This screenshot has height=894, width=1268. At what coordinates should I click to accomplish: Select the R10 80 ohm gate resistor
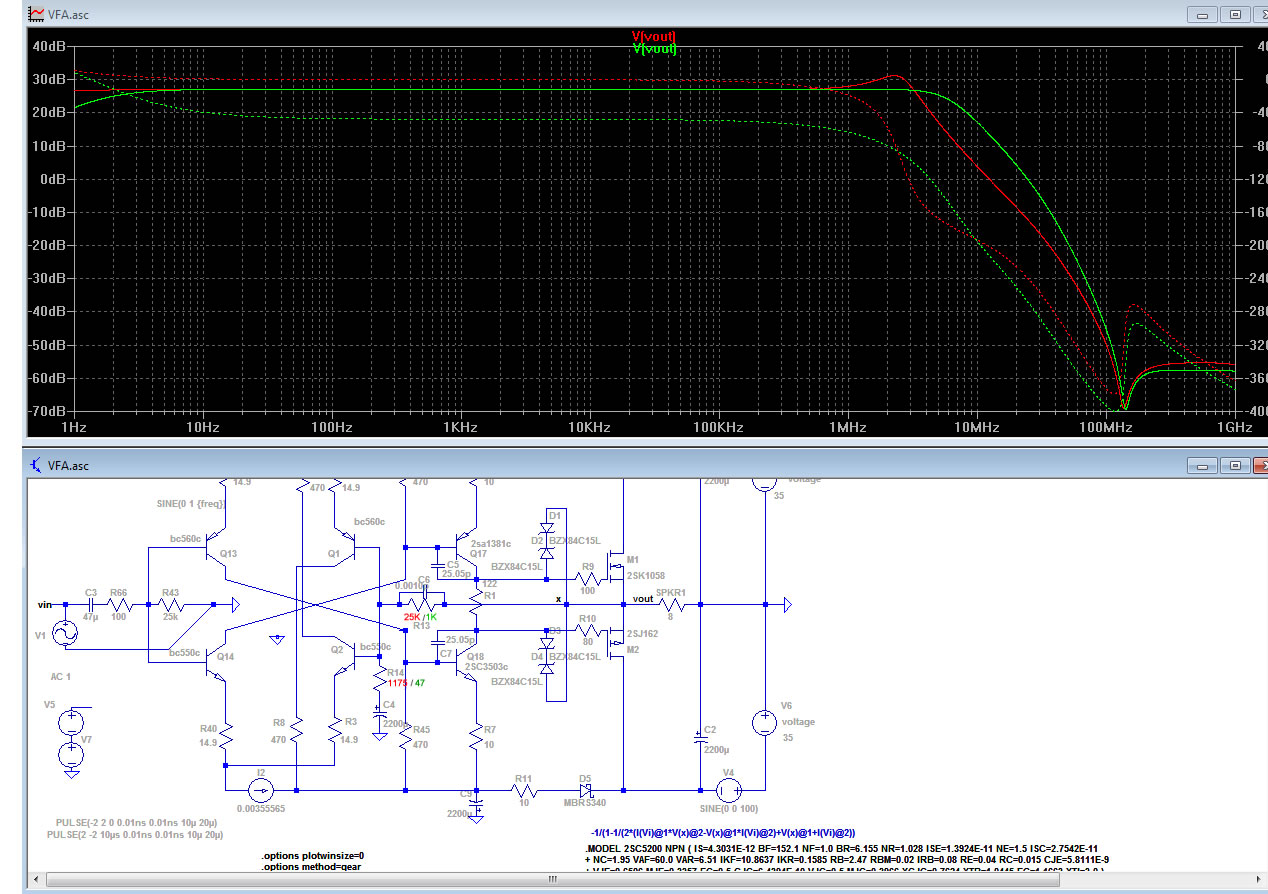click(587, 631)
